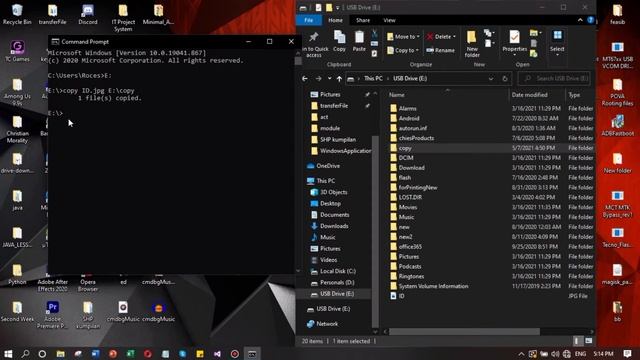The height and width of the screenshot is (360, 640).
Task: Open the Discord desktop icon
Action: click(88, 15)
